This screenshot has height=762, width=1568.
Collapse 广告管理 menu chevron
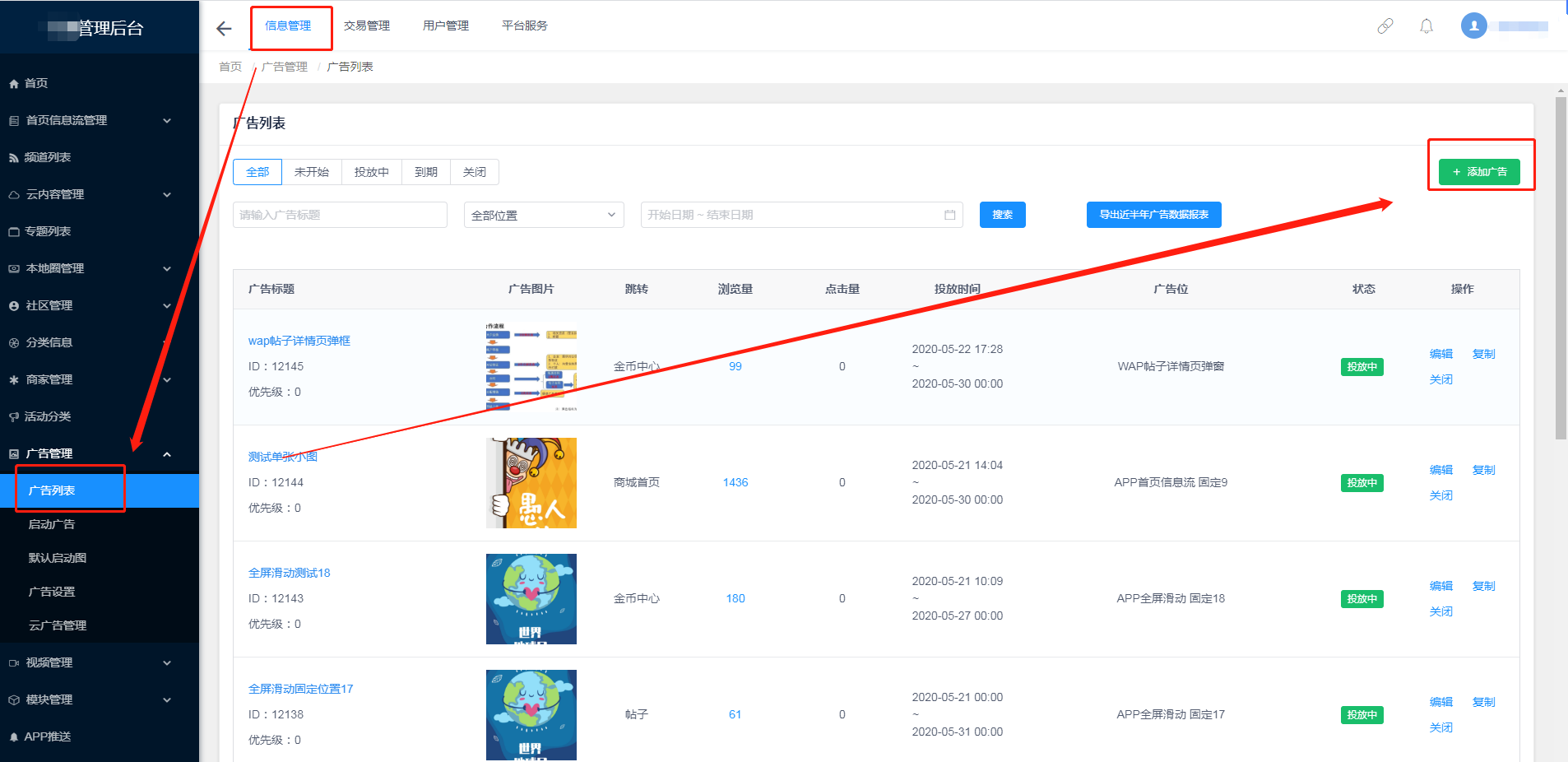click(x=167, y=453)
